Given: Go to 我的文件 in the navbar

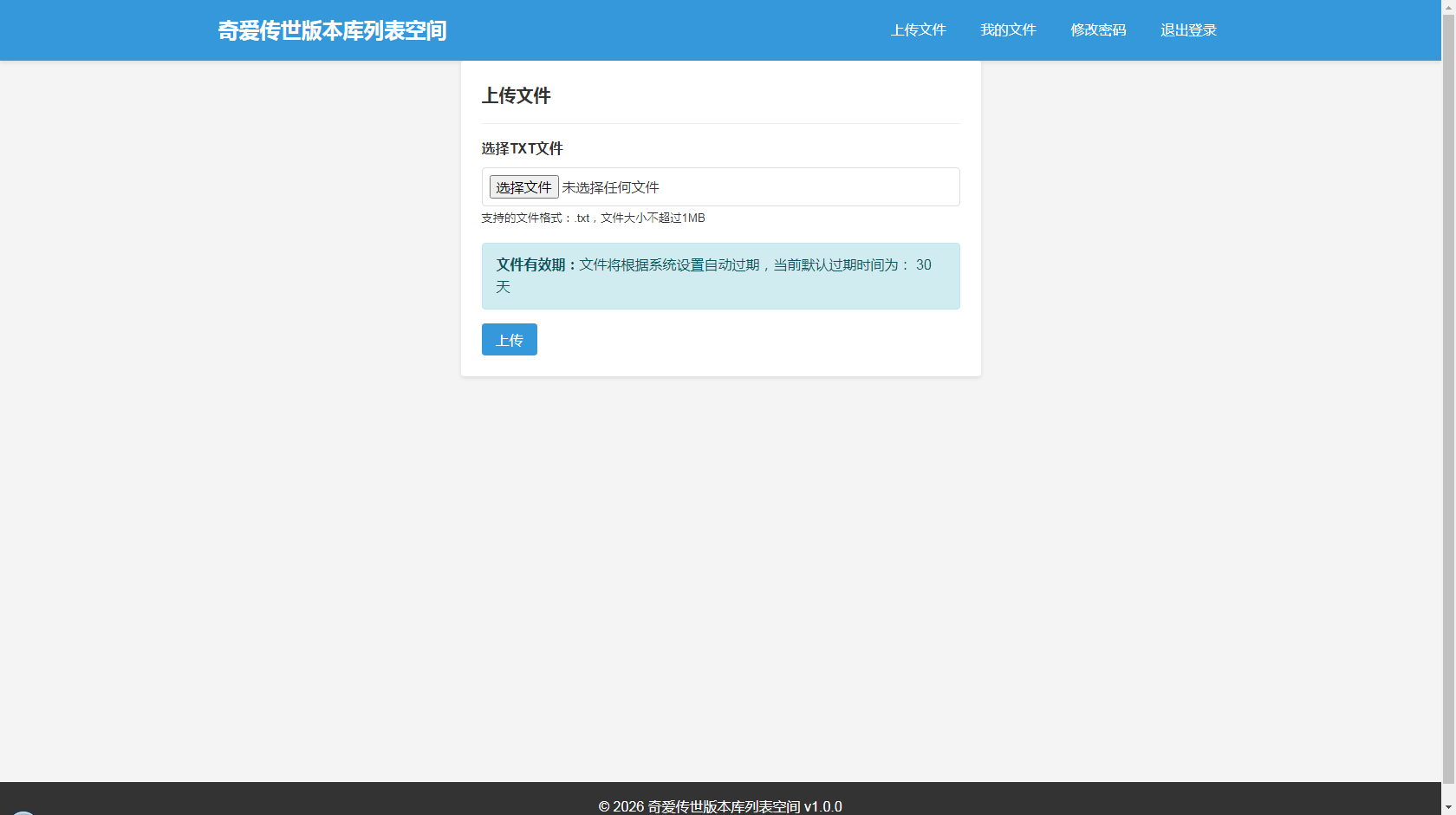Looking at the screenshot, I should pyautogui.click(x=1008, y=30).
